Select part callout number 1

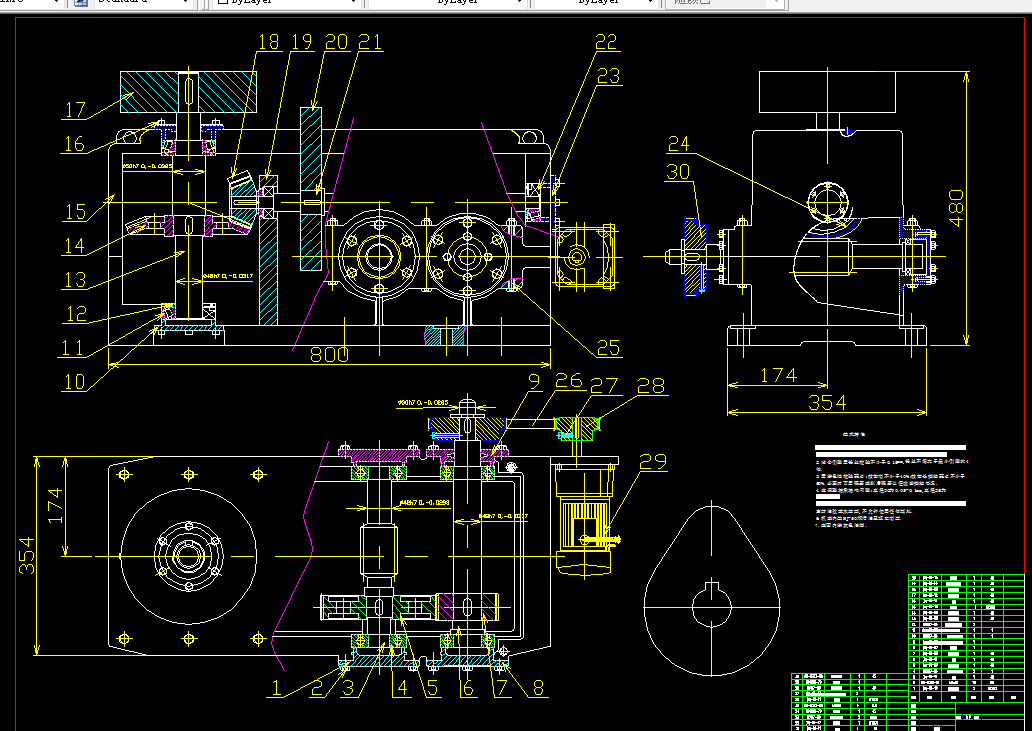(276, 688)
